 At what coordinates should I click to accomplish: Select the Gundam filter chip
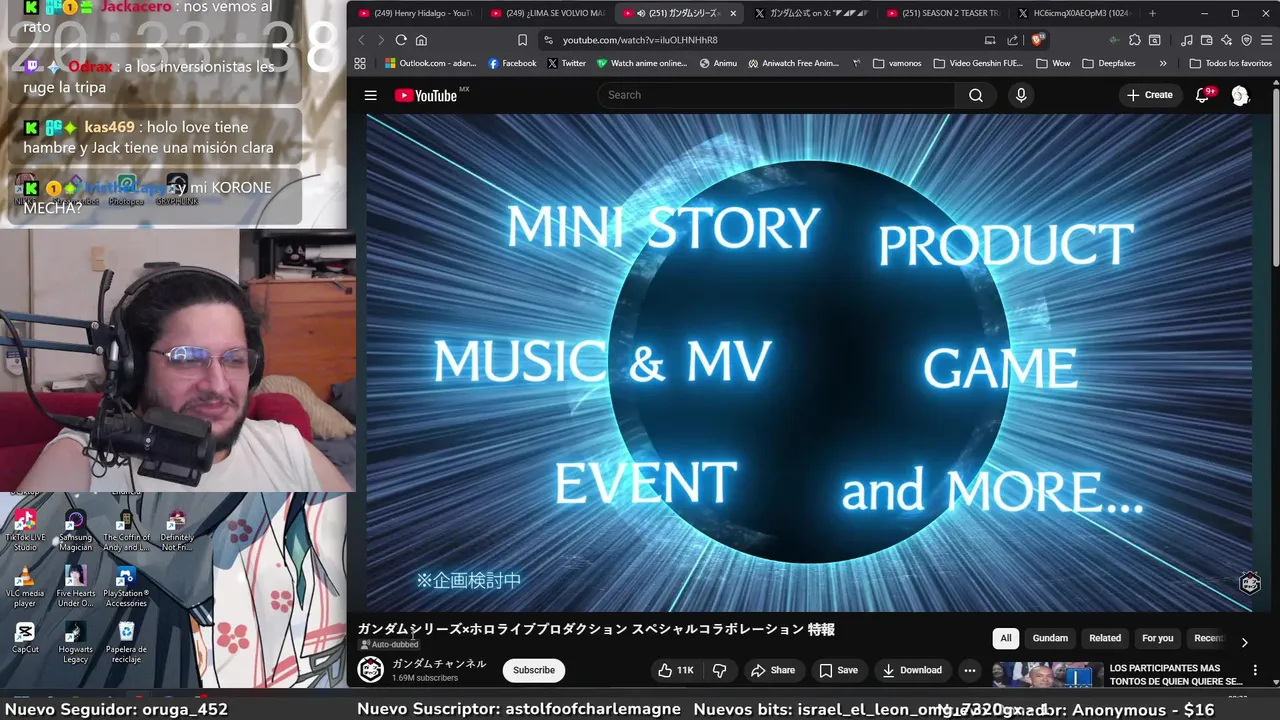(1050, 638)
